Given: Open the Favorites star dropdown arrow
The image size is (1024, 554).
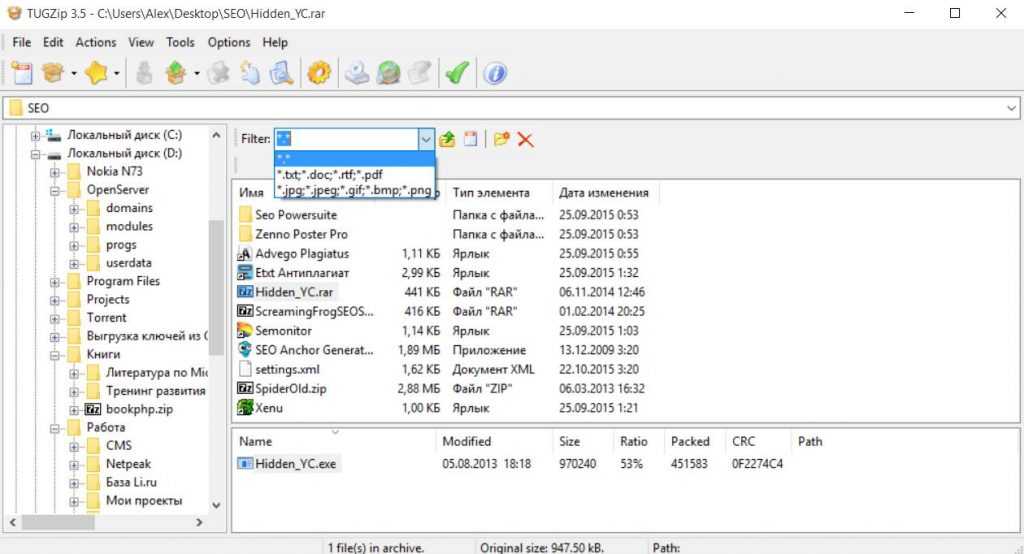Looking at the screenshot, I should tap(117, 73).
